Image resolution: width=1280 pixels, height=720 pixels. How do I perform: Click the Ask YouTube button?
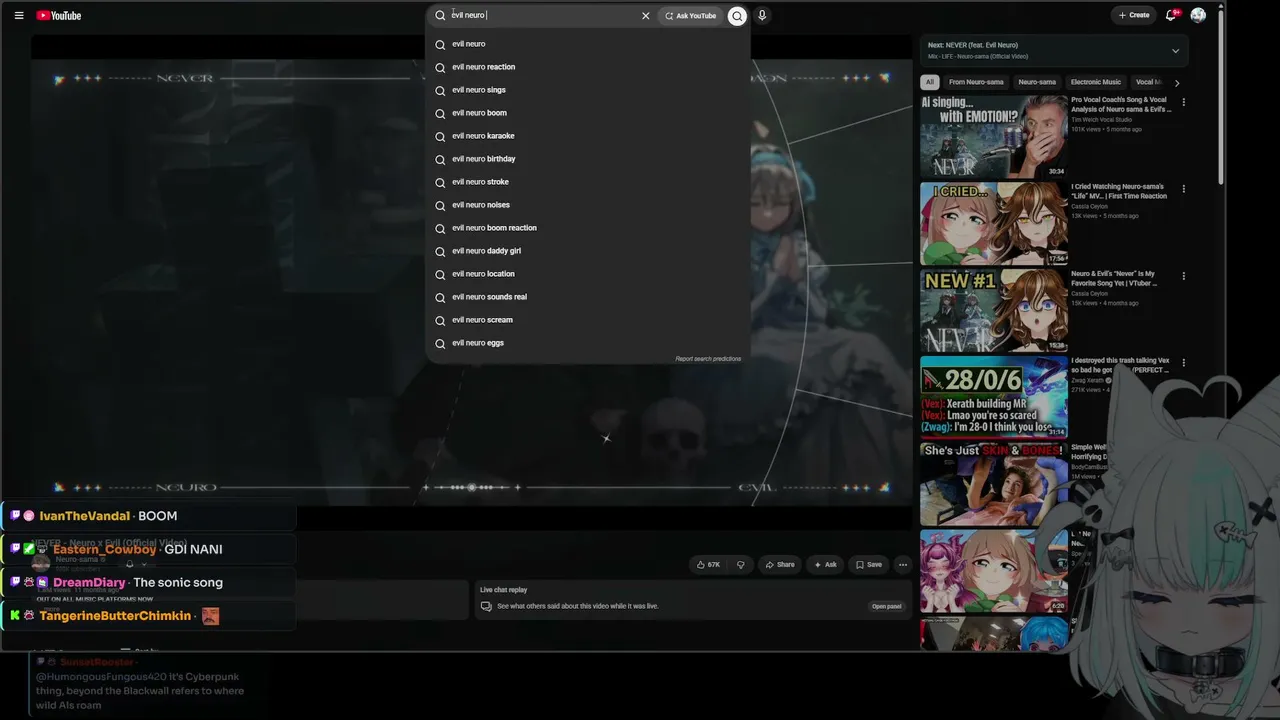[x=691, y=15]
